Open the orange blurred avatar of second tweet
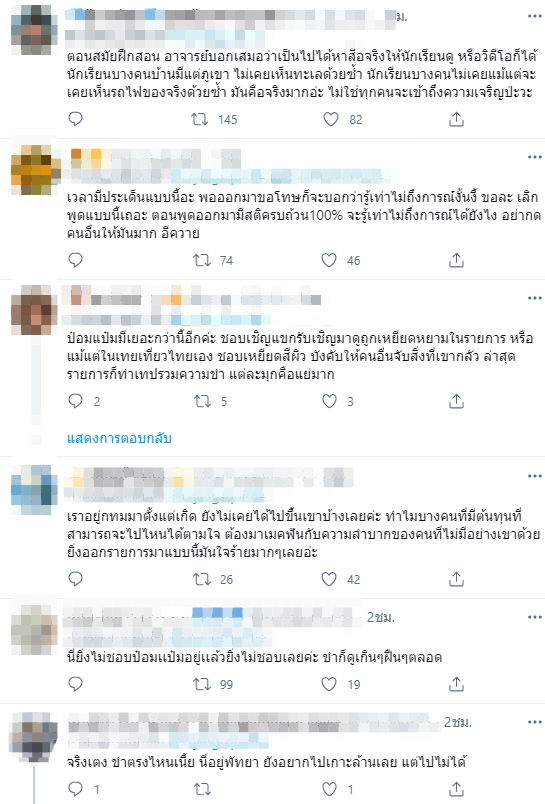This screenshot has height=804, width=545. [x=34, y=169]
